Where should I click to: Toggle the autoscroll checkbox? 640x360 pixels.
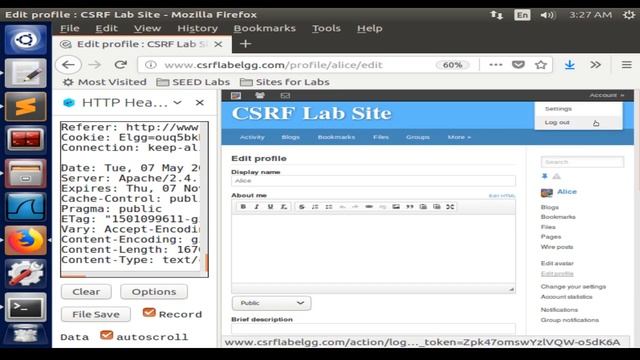(107, 335)
